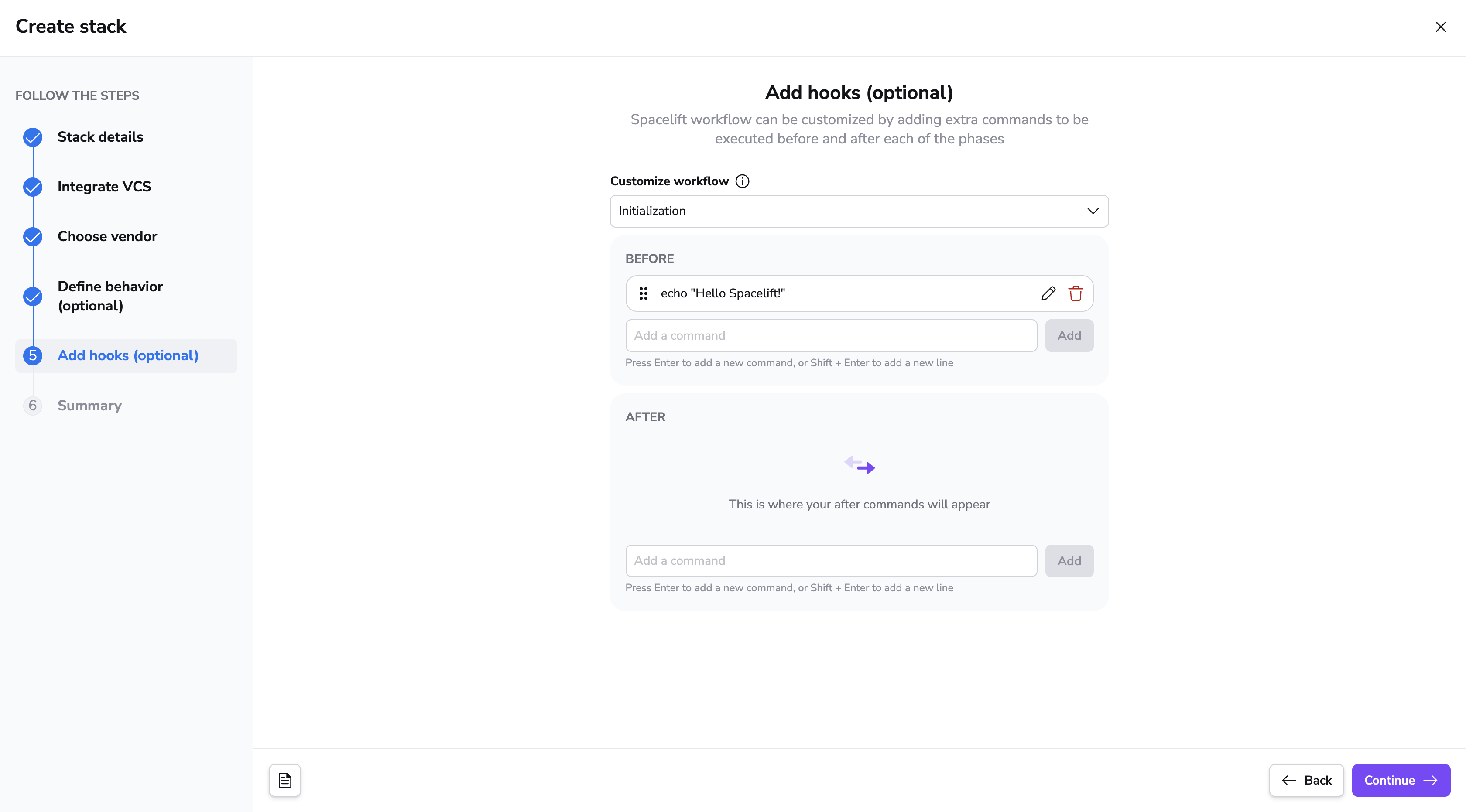Delete the echo "Hello Spacelift!" command
The height and width of the screenshot is (812, 1466).
click(1076, 293)
